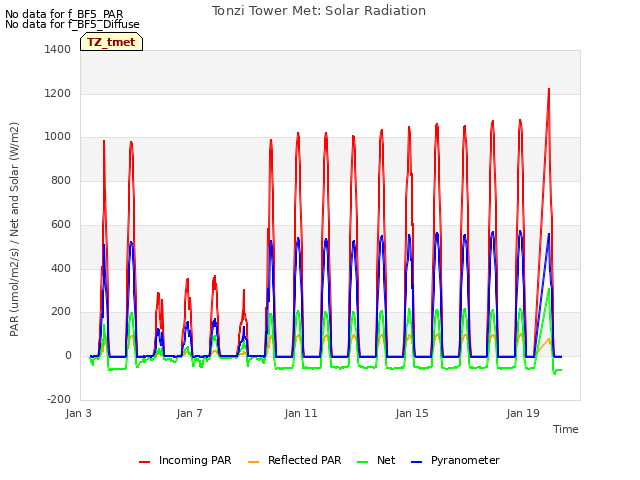Click the tallest green Net peak near 300
The image size is (640, 480).
tap(549, 289)
